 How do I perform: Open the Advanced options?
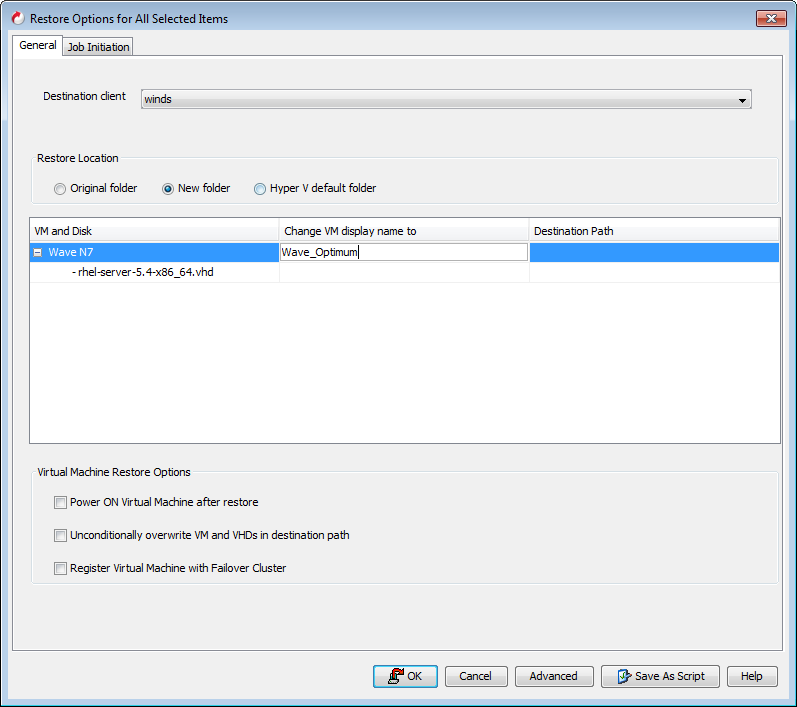pyautogui.click(x=553, y=676)
